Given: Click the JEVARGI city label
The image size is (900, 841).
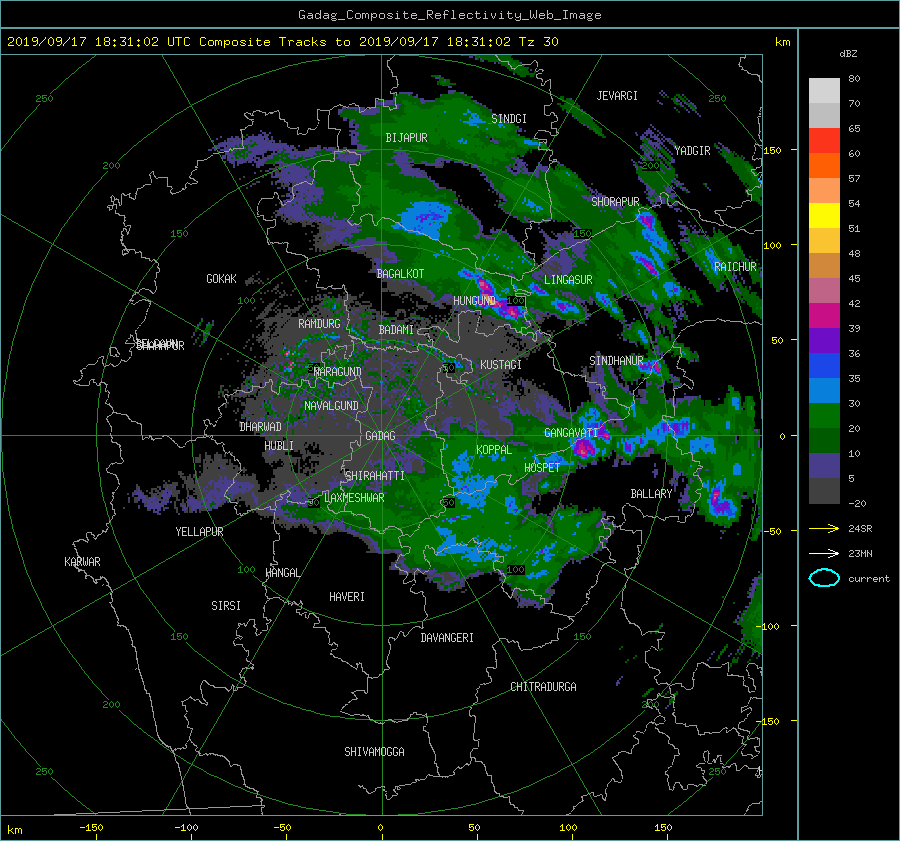Looking at the screenshot, I should click(x=617, y=96).
